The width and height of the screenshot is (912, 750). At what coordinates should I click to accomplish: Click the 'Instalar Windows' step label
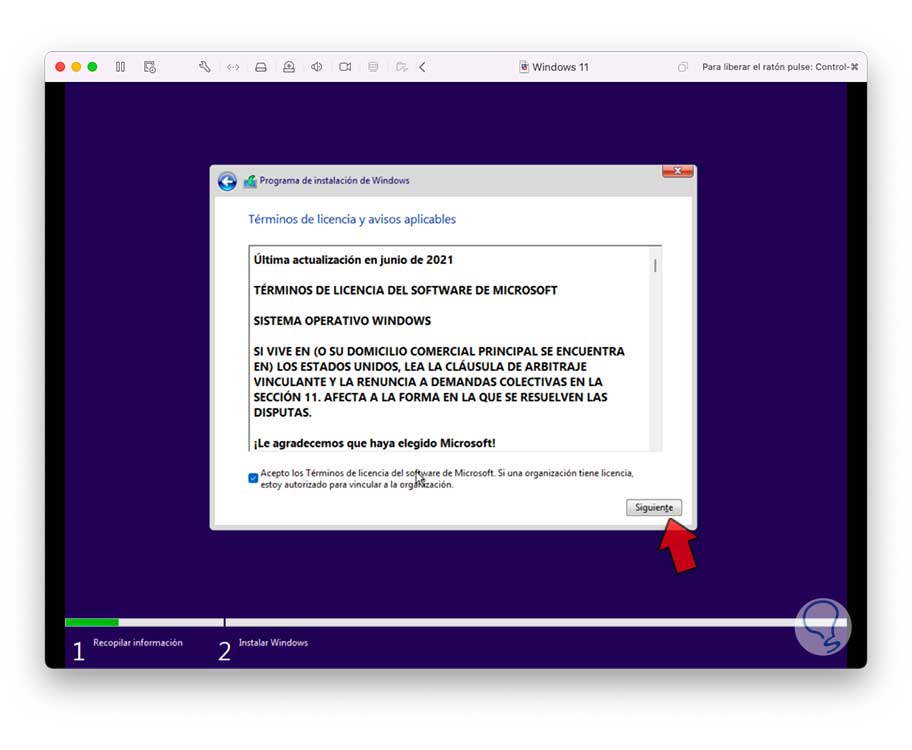(x=273, y=642)
